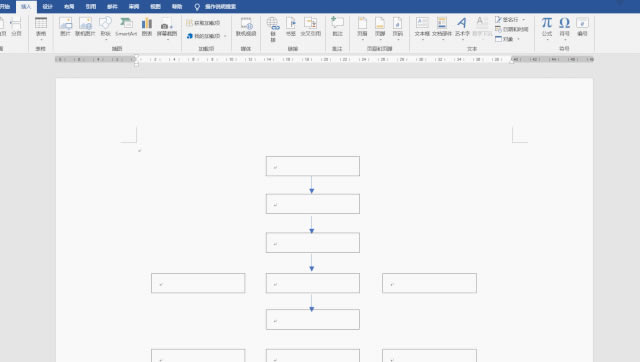Expand the My Add-ins dropdown arrow
Screen dimensions: 640x362
[x=225, y=36]
